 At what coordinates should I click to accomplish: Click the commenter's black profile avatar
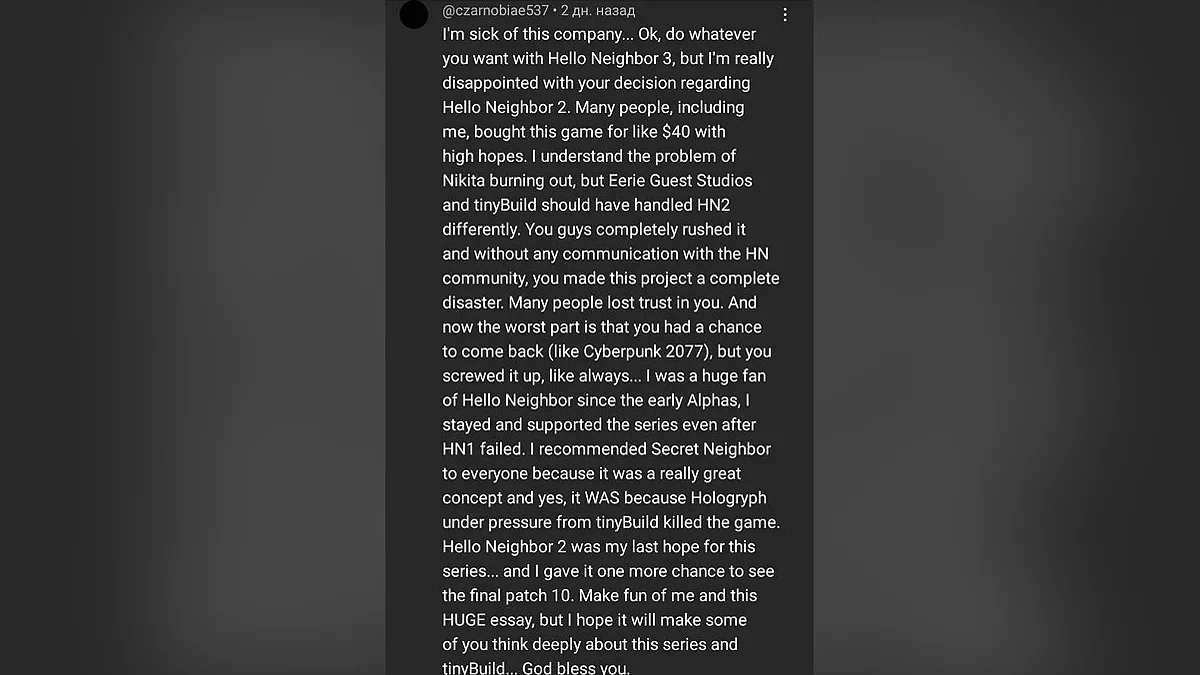click(x=414, y=15)
